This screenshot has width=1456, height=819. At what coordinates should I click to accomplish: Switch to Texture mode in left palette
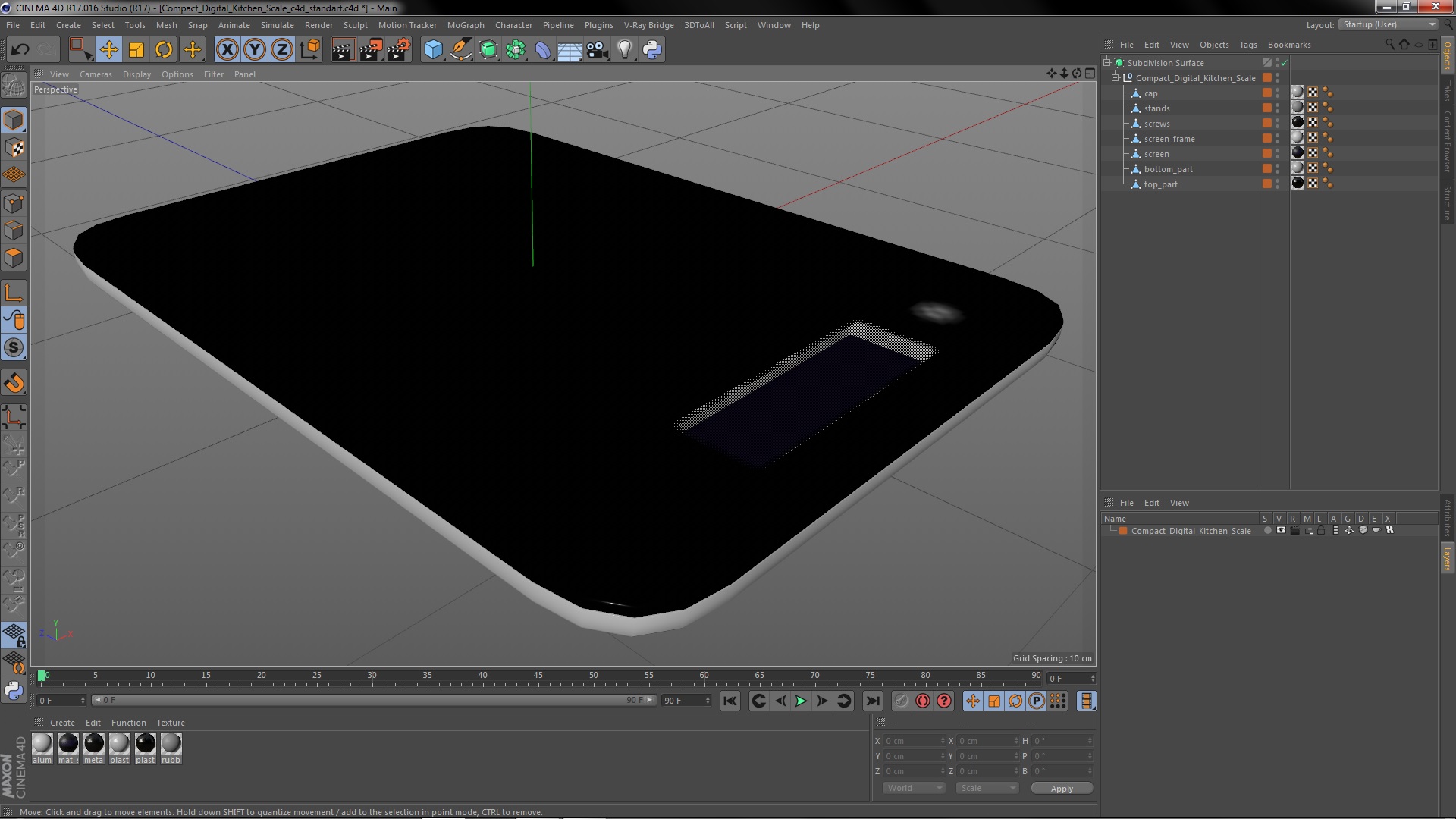click(x=14, y=148)
